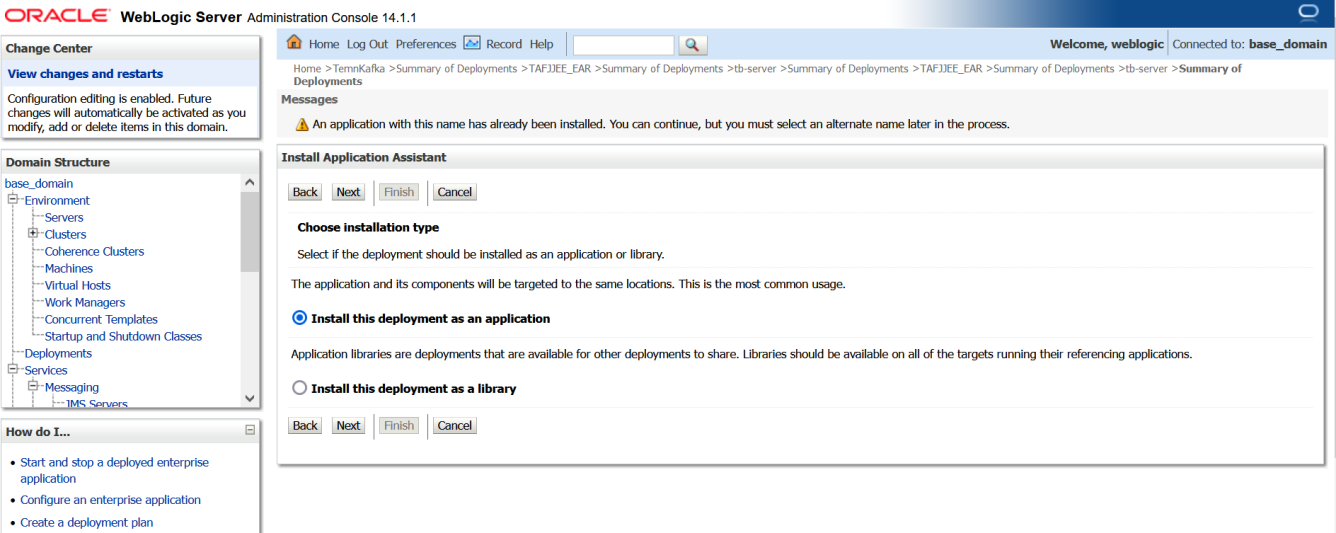This screenshot has width=1336, height=533.
Task: Open Preferences from the top toolbar
Action: point(425,44)
